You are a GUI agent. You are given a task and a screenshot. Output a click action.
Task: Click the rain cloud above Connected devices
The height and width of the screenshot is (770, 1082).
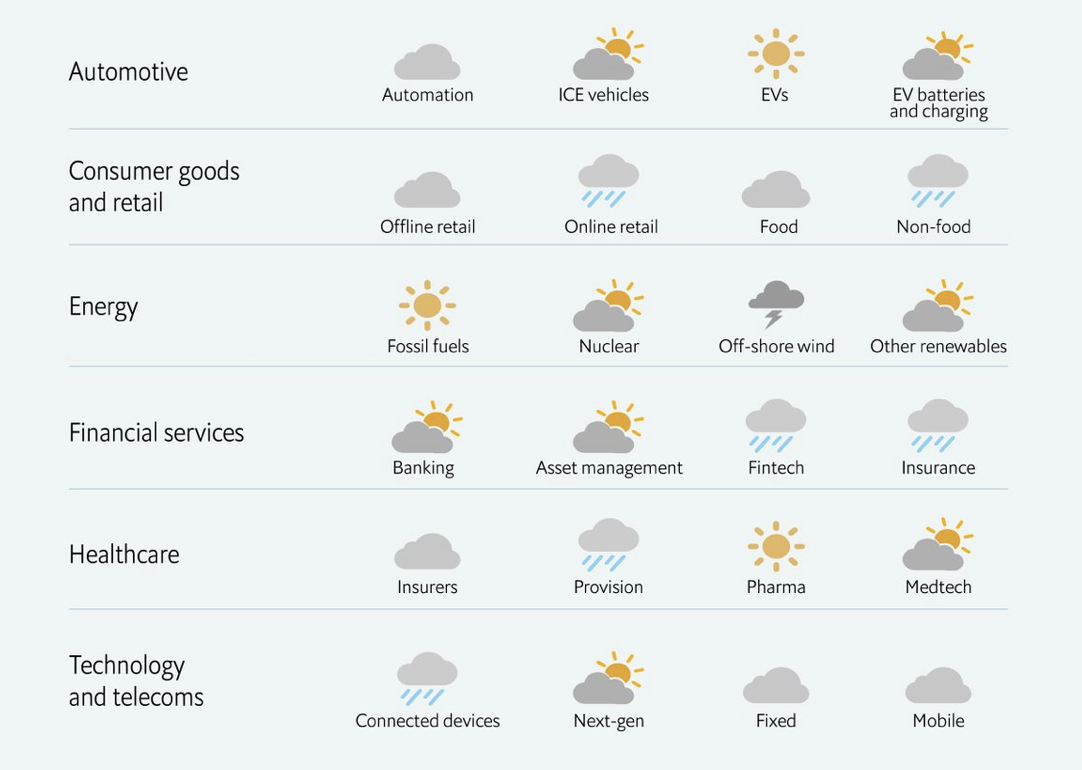(x=427, y=679)
